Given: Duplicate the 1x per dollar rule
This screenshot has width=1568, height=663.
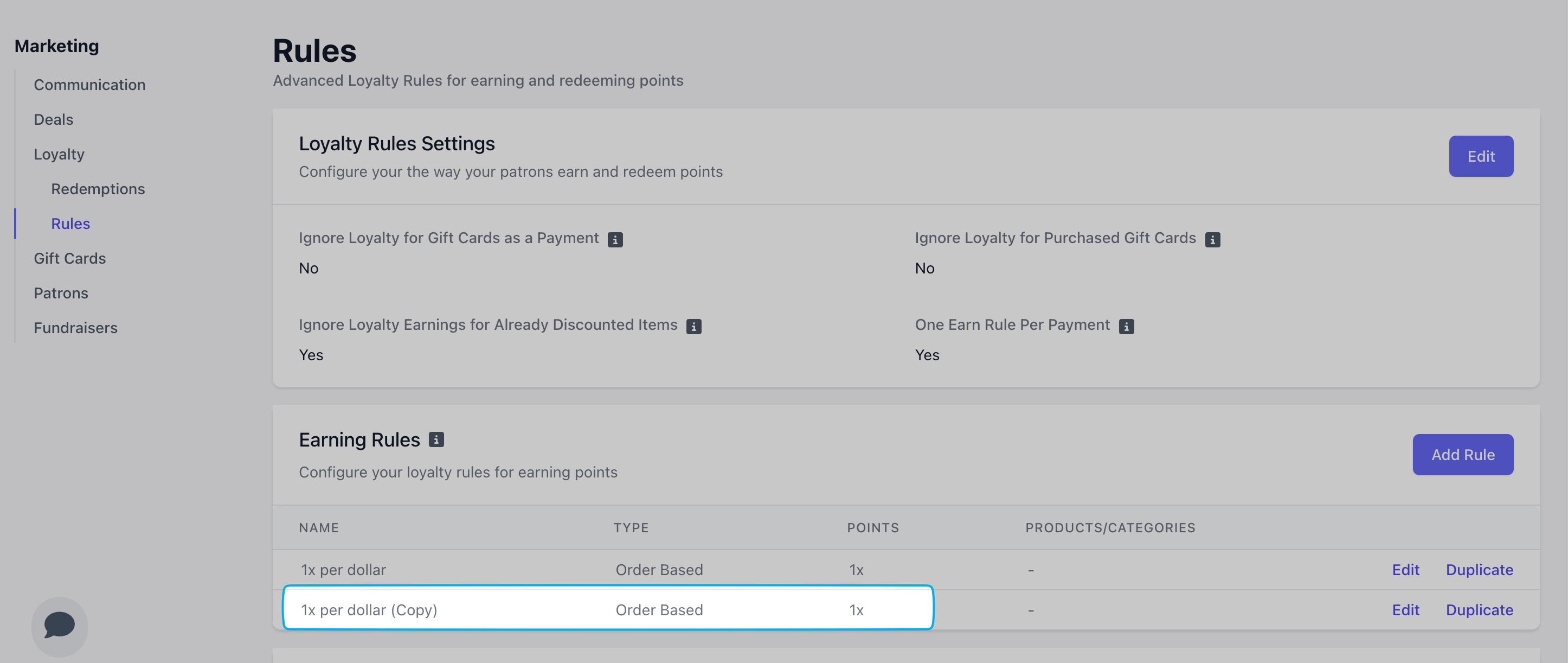Looking at the screenshot, I should pos(1479,570).
